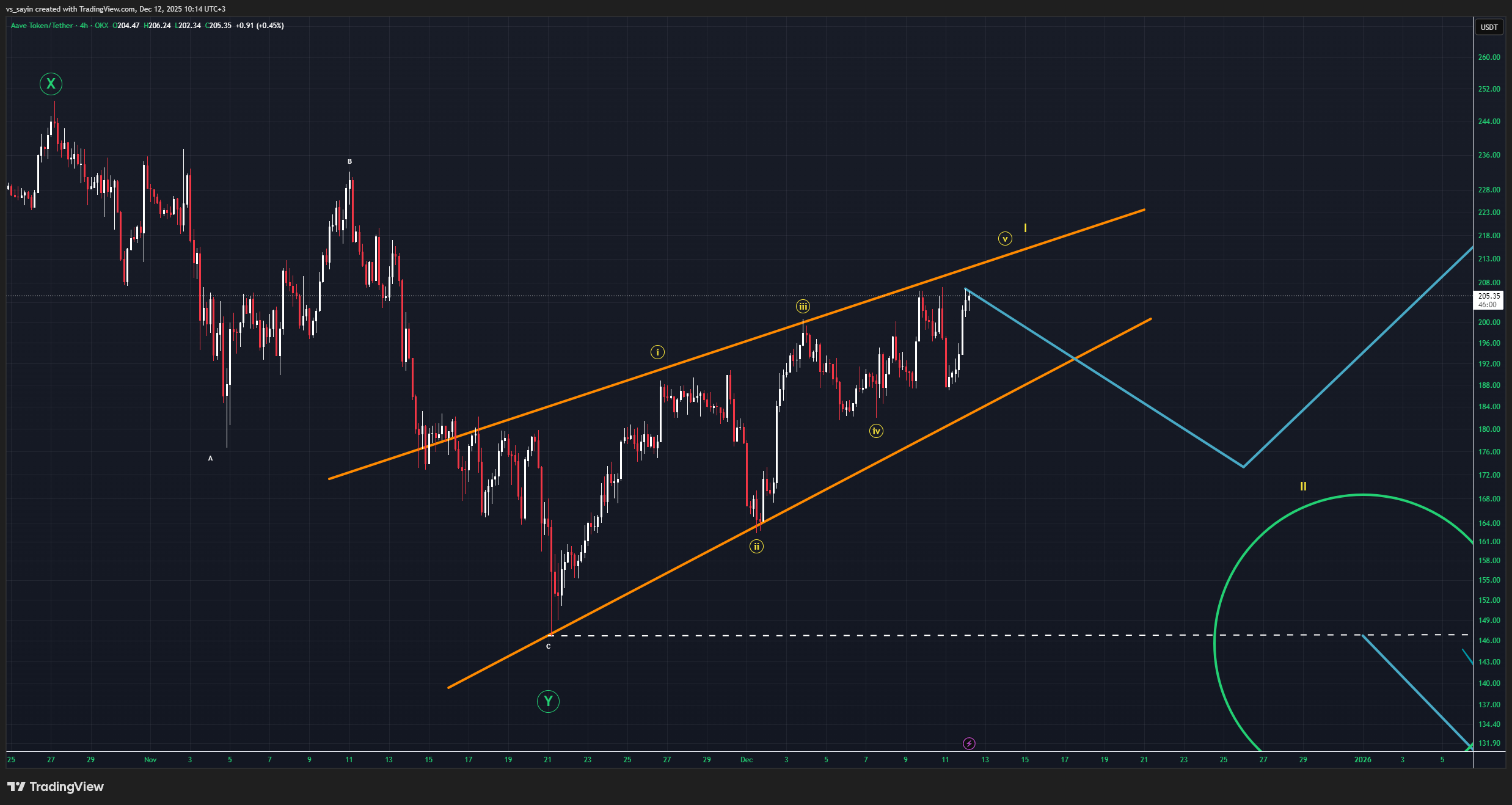The height and width of the screenshot is (805, 1512).
Task: Open the USDT currency selector
Action: [x=1489, y=27]
